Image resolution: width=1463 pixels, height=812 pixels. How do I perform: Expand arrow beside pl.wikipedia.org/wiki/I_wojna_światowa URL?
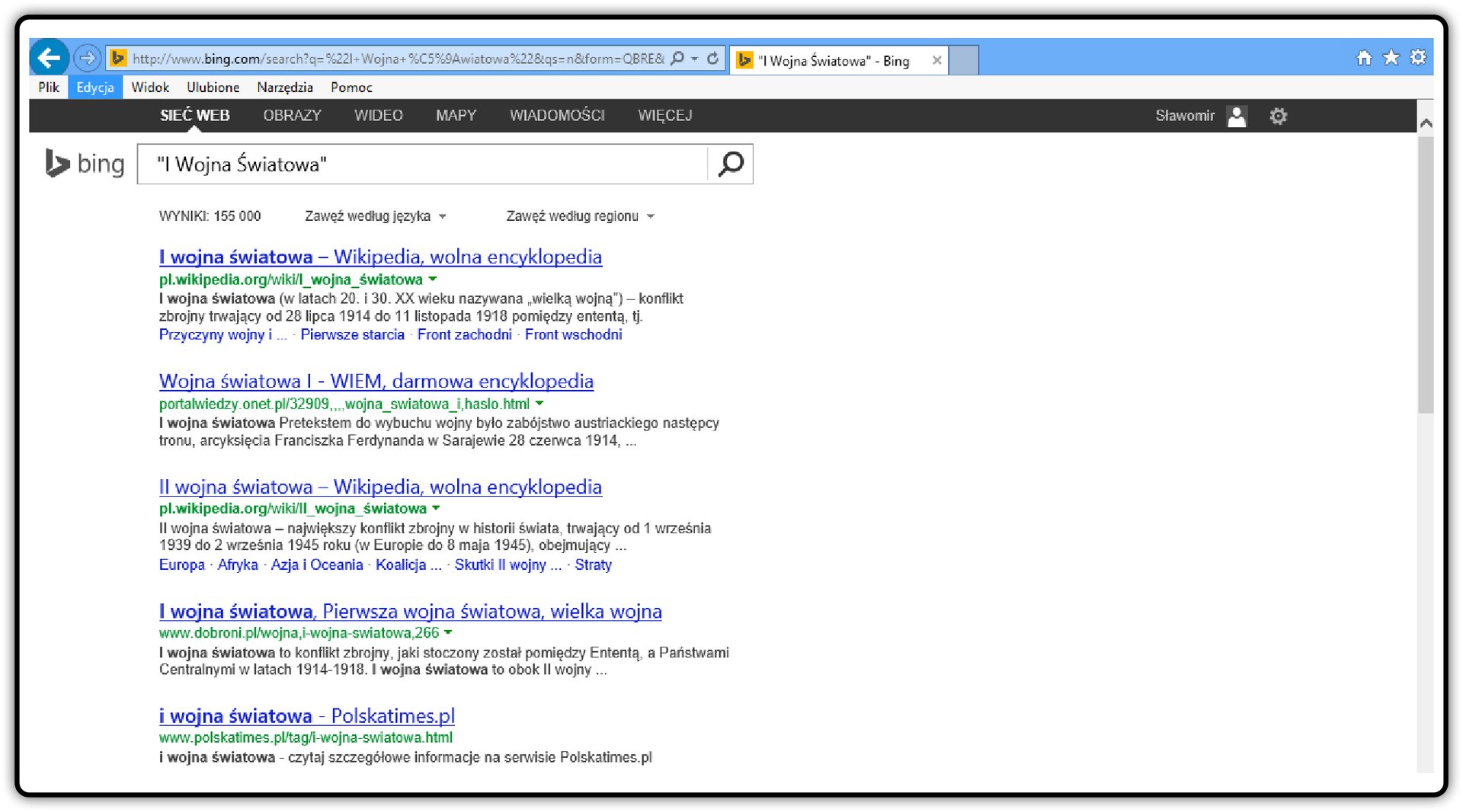[x=433, y=280]
